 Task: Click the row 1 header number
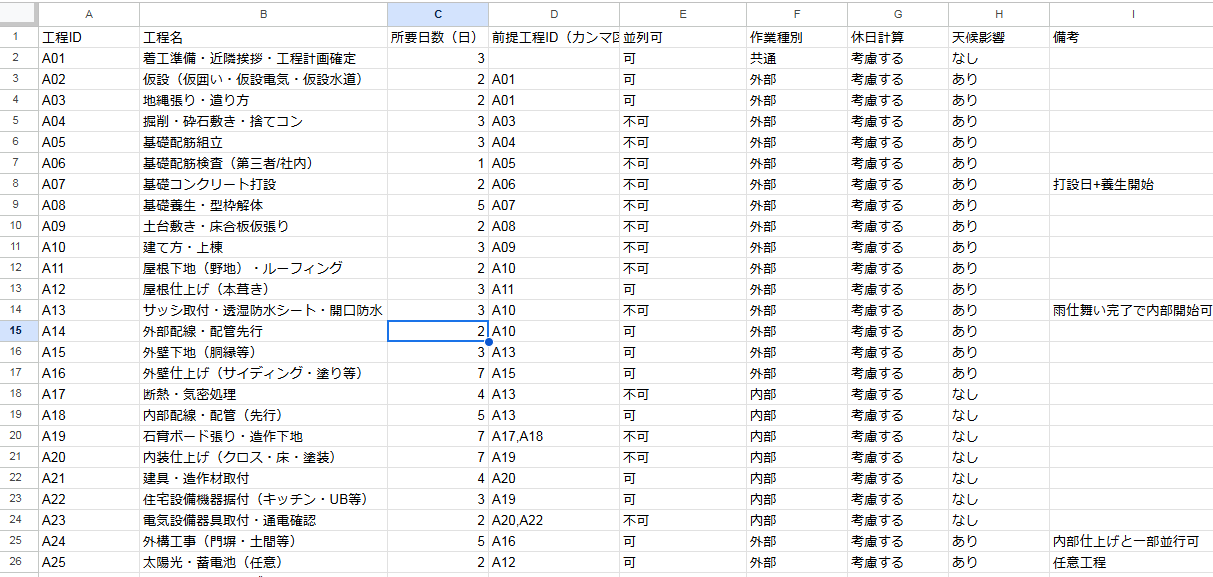click(x=19, y=37)
